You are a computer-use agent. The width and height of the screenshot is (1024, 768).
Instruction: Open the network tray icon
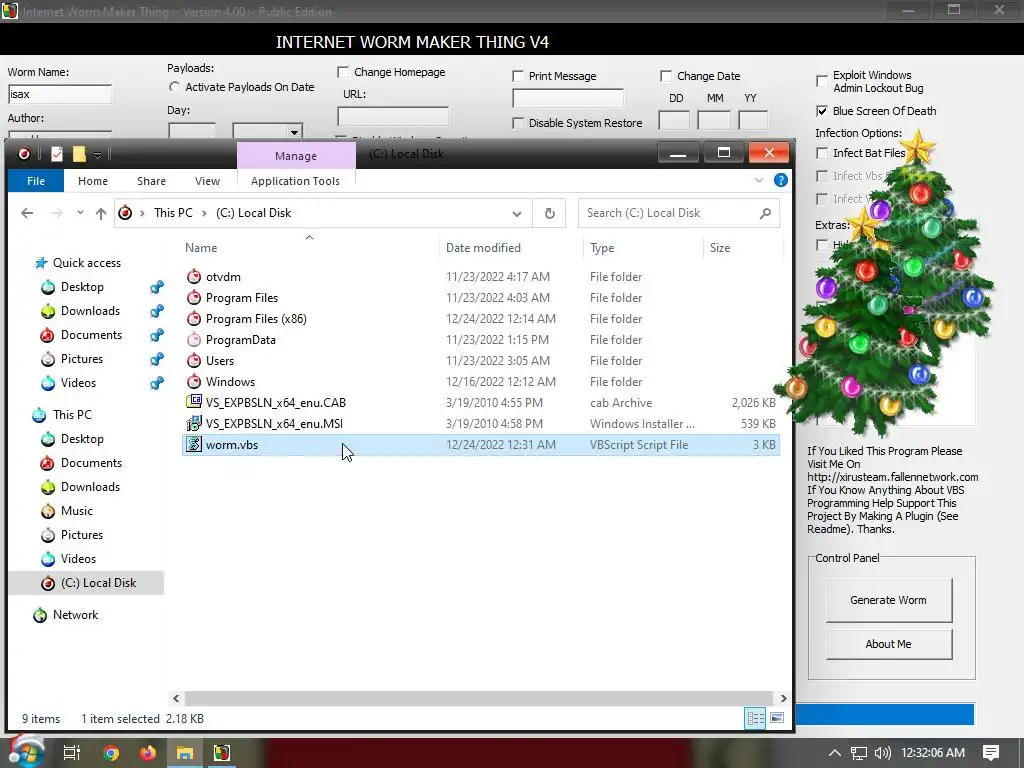pos(859,753)
